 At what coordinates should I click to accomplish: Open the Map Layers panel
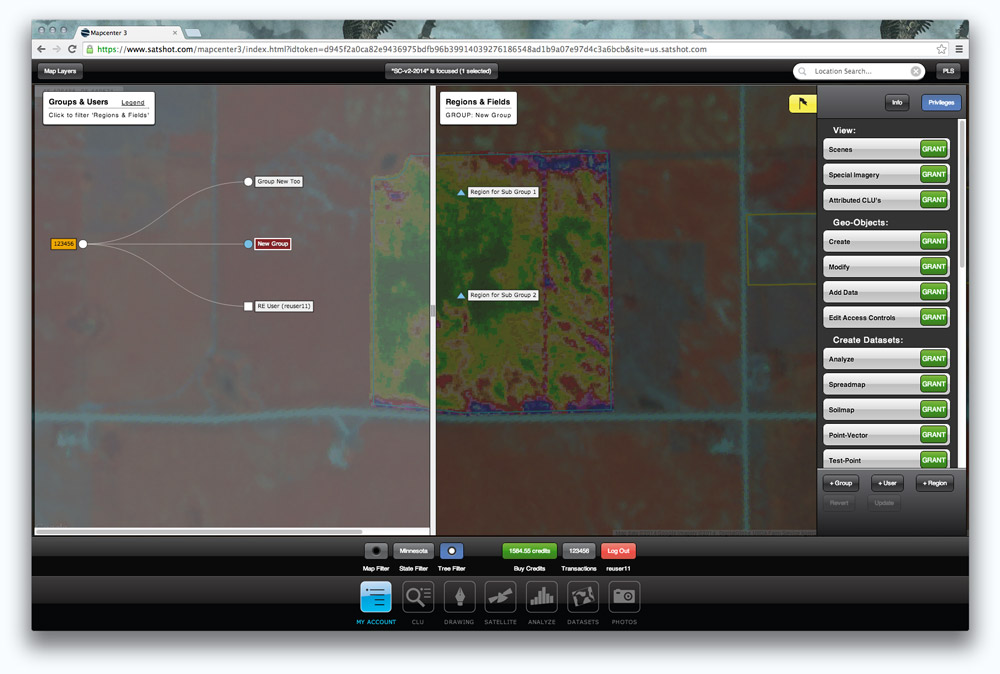[x=60, y=71]
